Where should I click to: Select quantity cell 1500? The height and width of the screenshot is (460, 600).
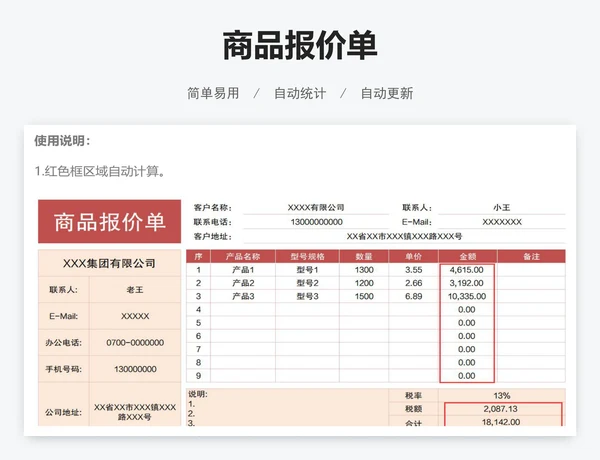364,296
